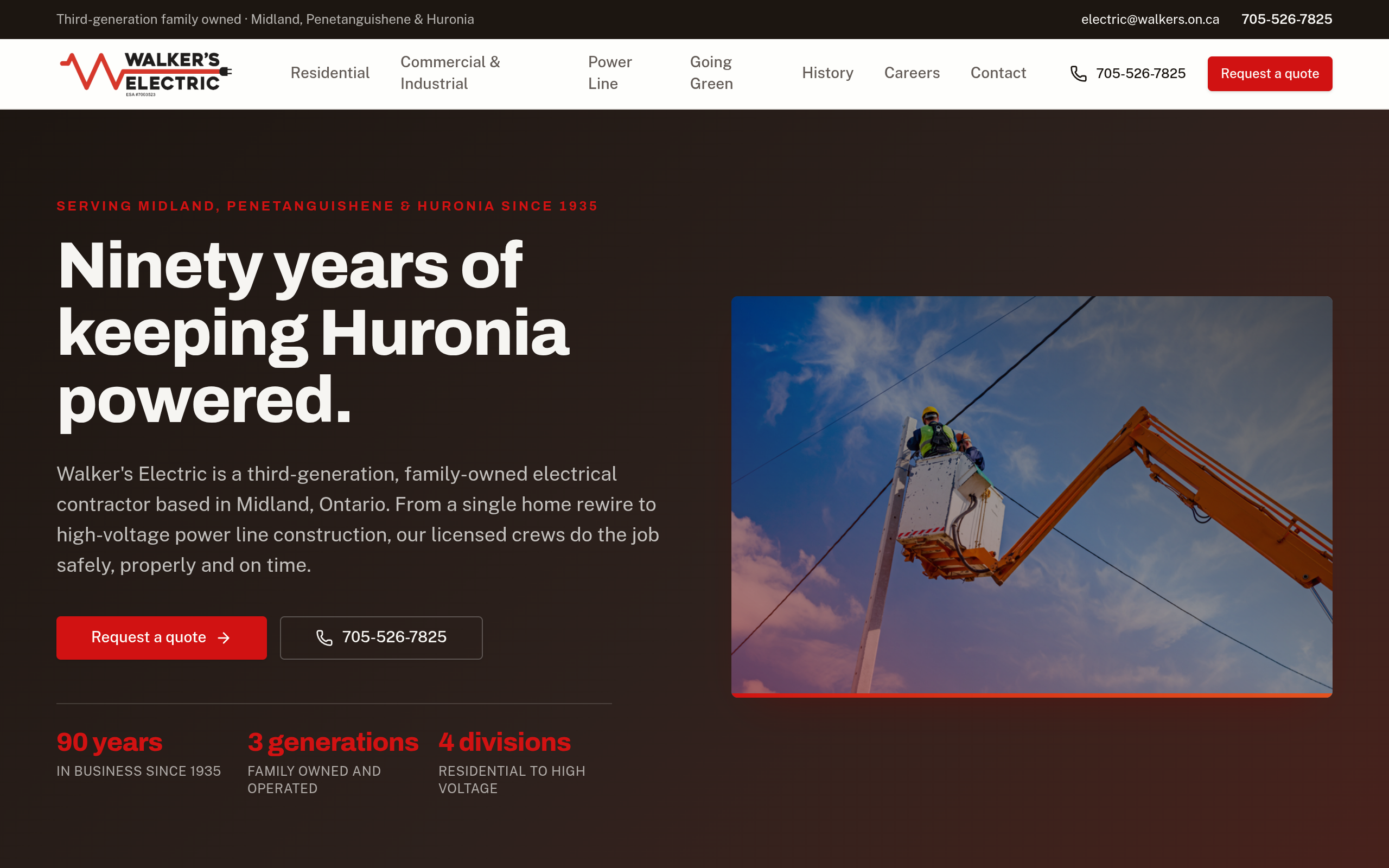Email electric@walkers.on.ca from top bar
Image resolution: width=1389 pixels, height=868 pixels.
click(x=1150, y=20)
